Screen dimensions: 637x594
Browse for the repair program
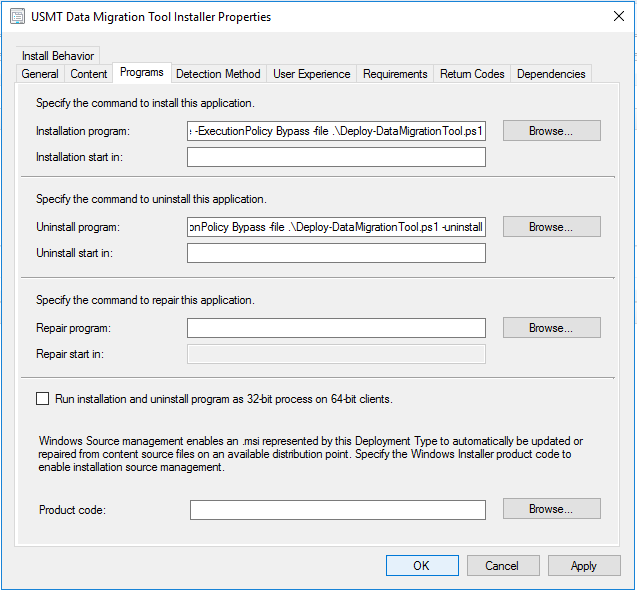pos(551,328)
